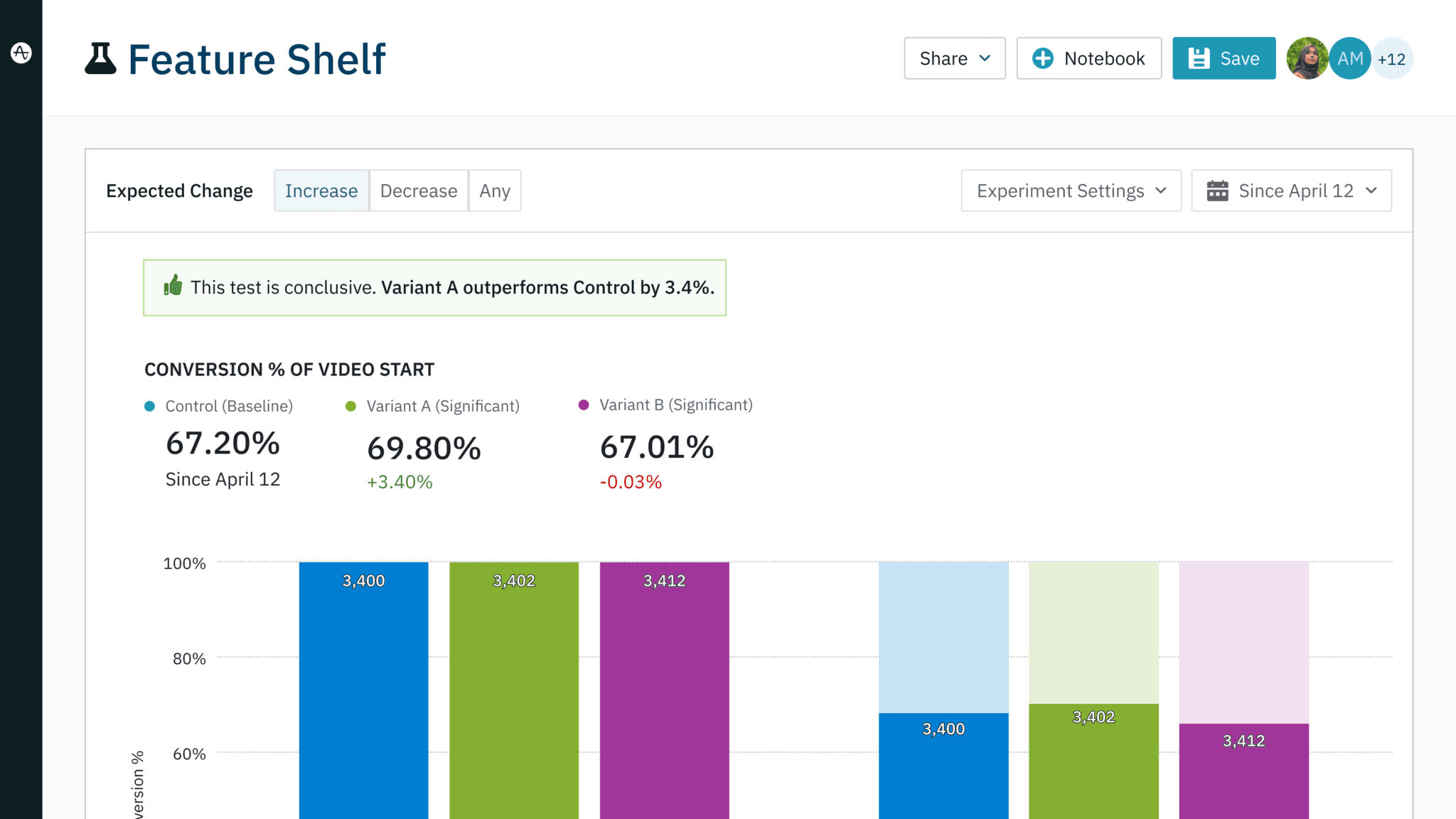Click the thumbs-up icon in conclusive banner
Viewport: 1456px width, 819px height.
click(x=173, y=287)
